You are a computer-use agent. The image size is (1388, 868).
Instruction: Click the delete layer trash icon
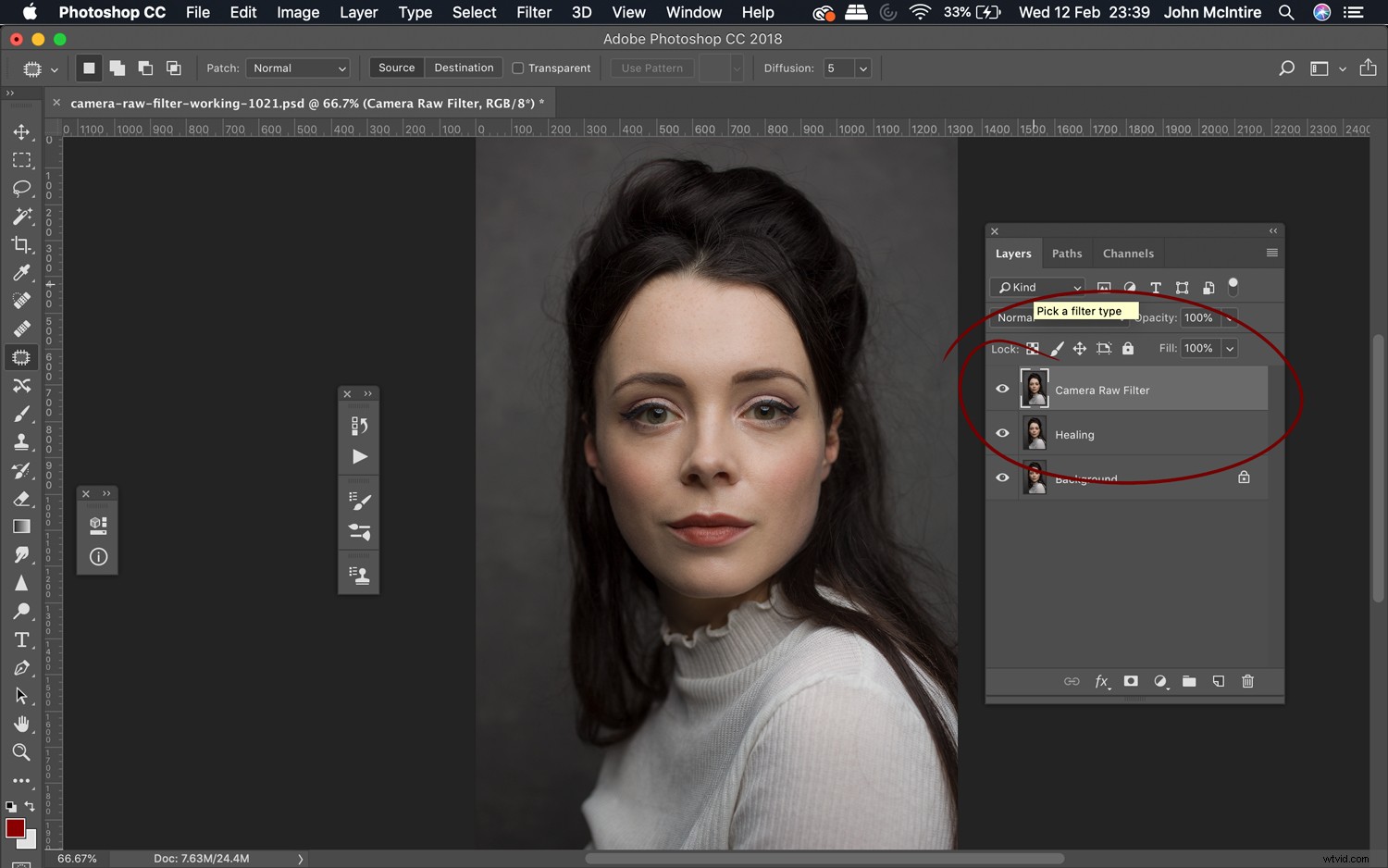[x=1247, y=681]
